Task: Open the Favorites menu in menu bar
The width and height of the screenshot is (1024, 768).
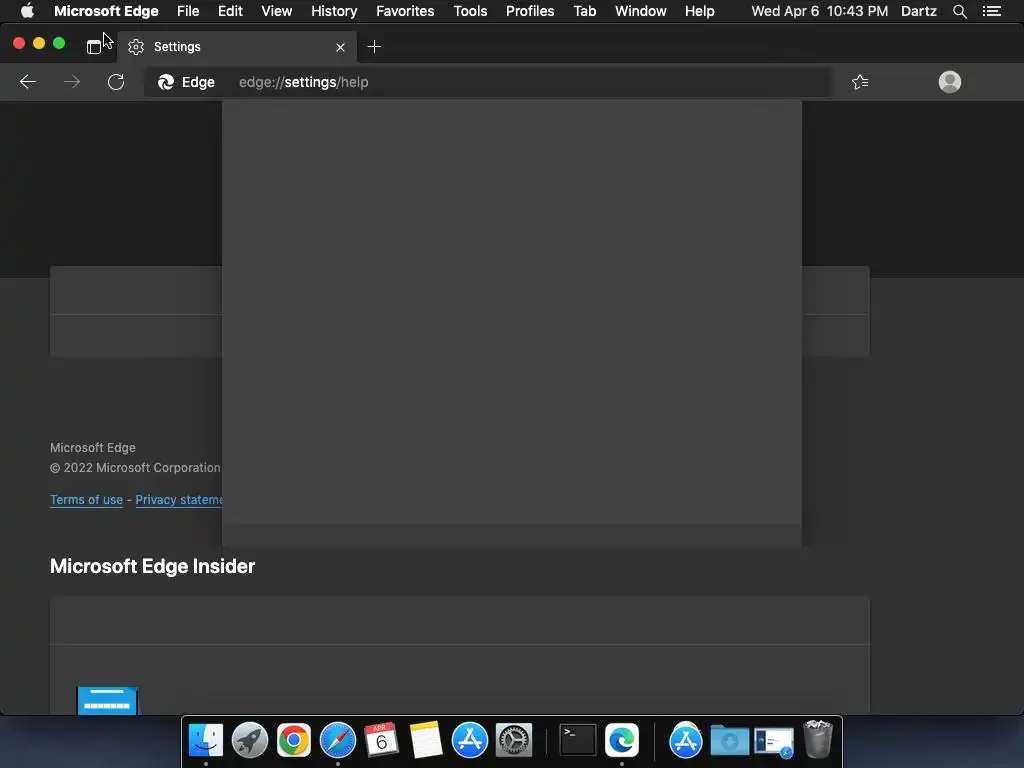Action: [x=405, y=11]
